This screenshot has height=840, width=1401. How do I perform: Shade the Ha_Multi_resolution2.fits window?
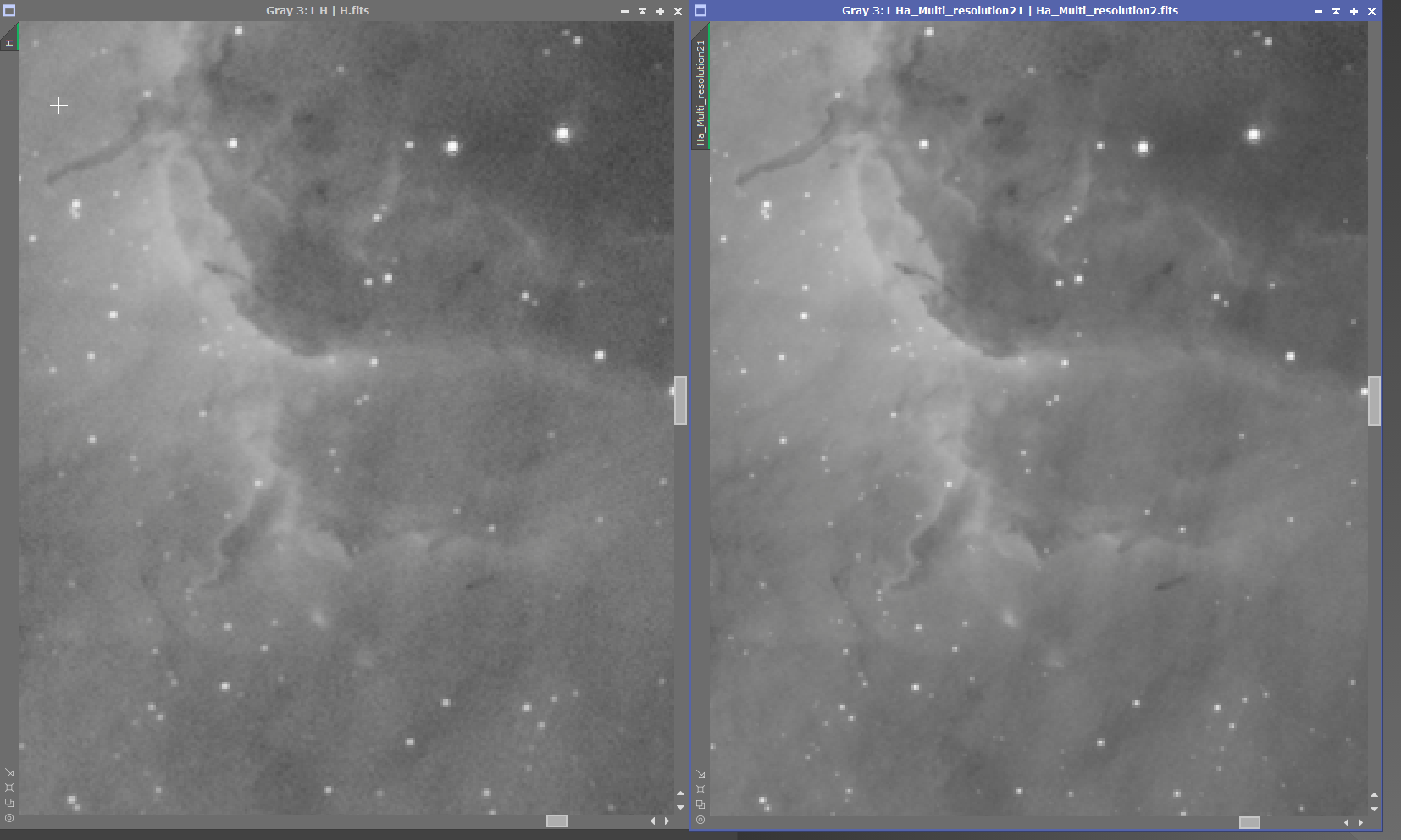coord(1336,11)
